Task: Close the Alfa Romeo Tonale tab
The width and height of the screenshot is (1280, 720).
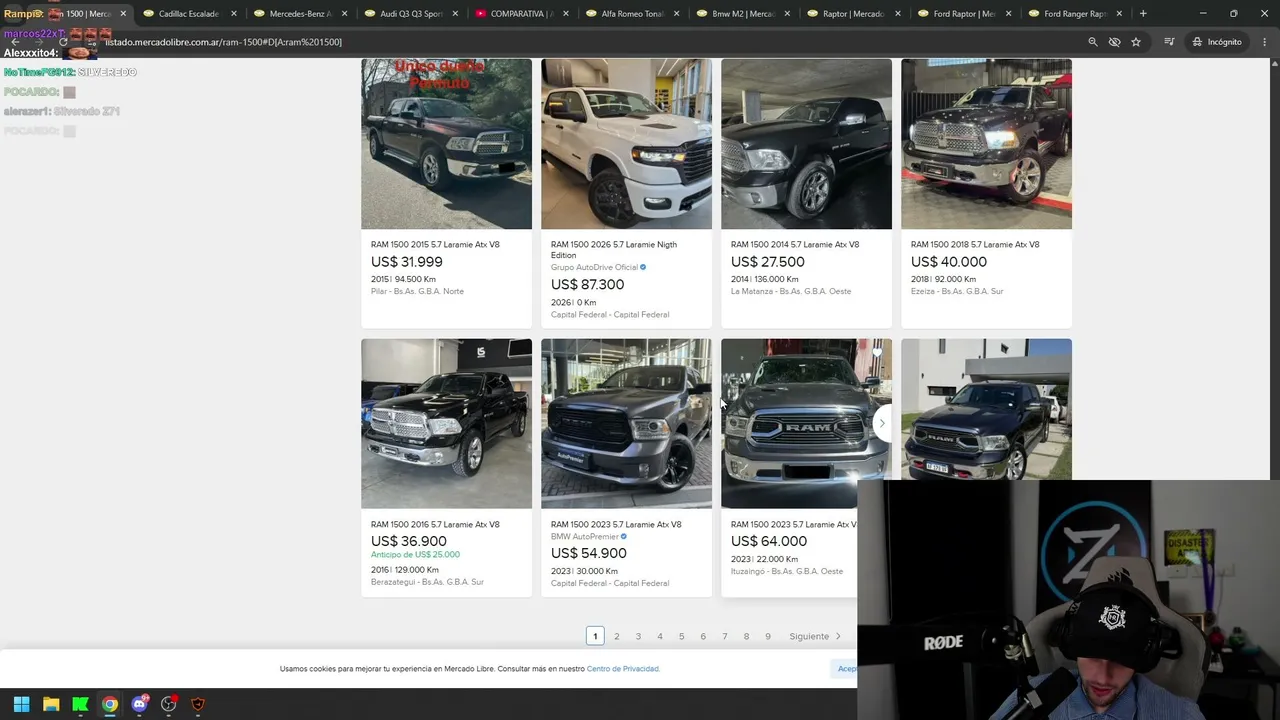Action: 677,14
